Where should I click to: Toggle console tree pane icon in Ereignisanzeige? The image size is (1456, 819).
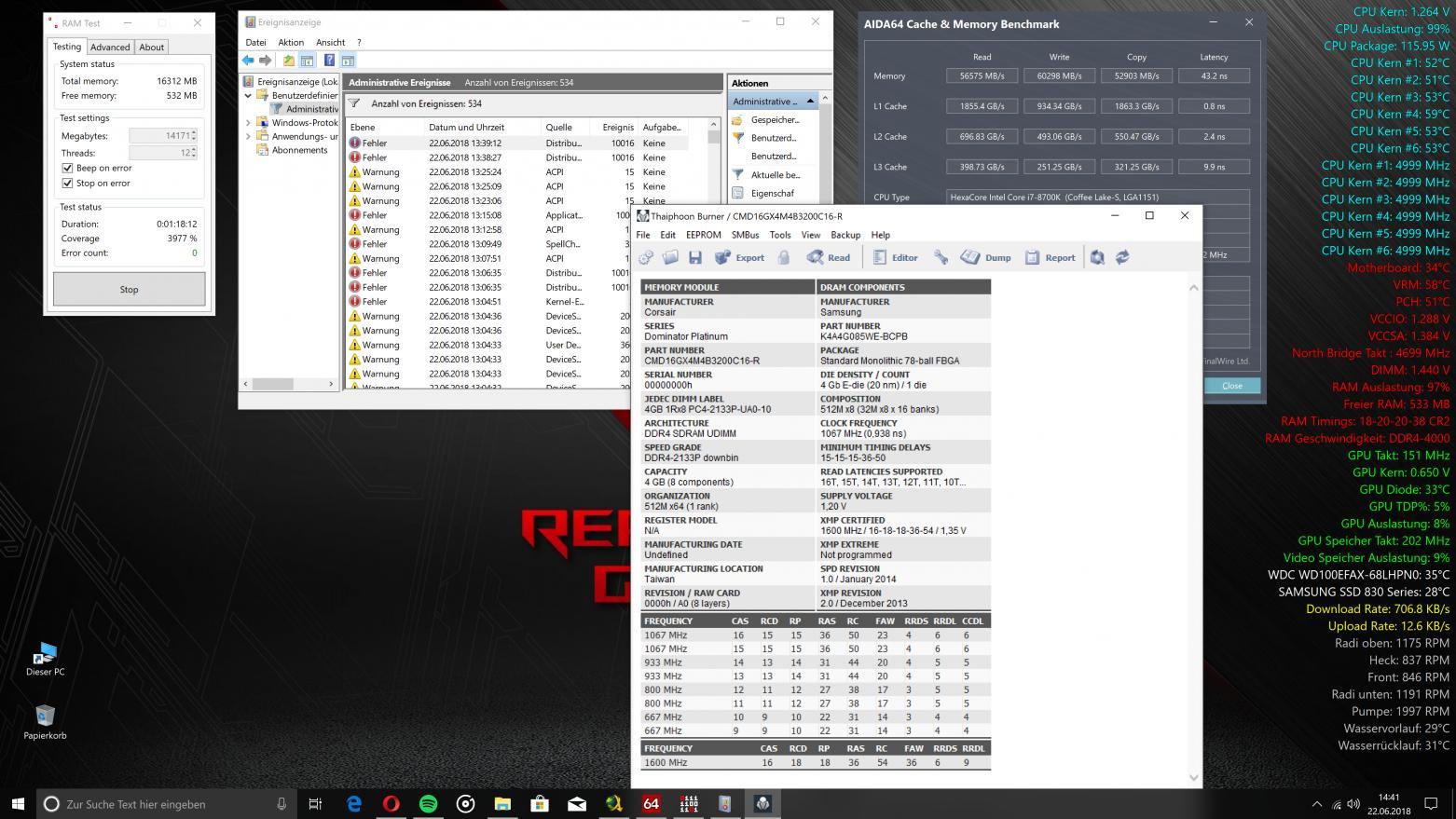(306, 61)
